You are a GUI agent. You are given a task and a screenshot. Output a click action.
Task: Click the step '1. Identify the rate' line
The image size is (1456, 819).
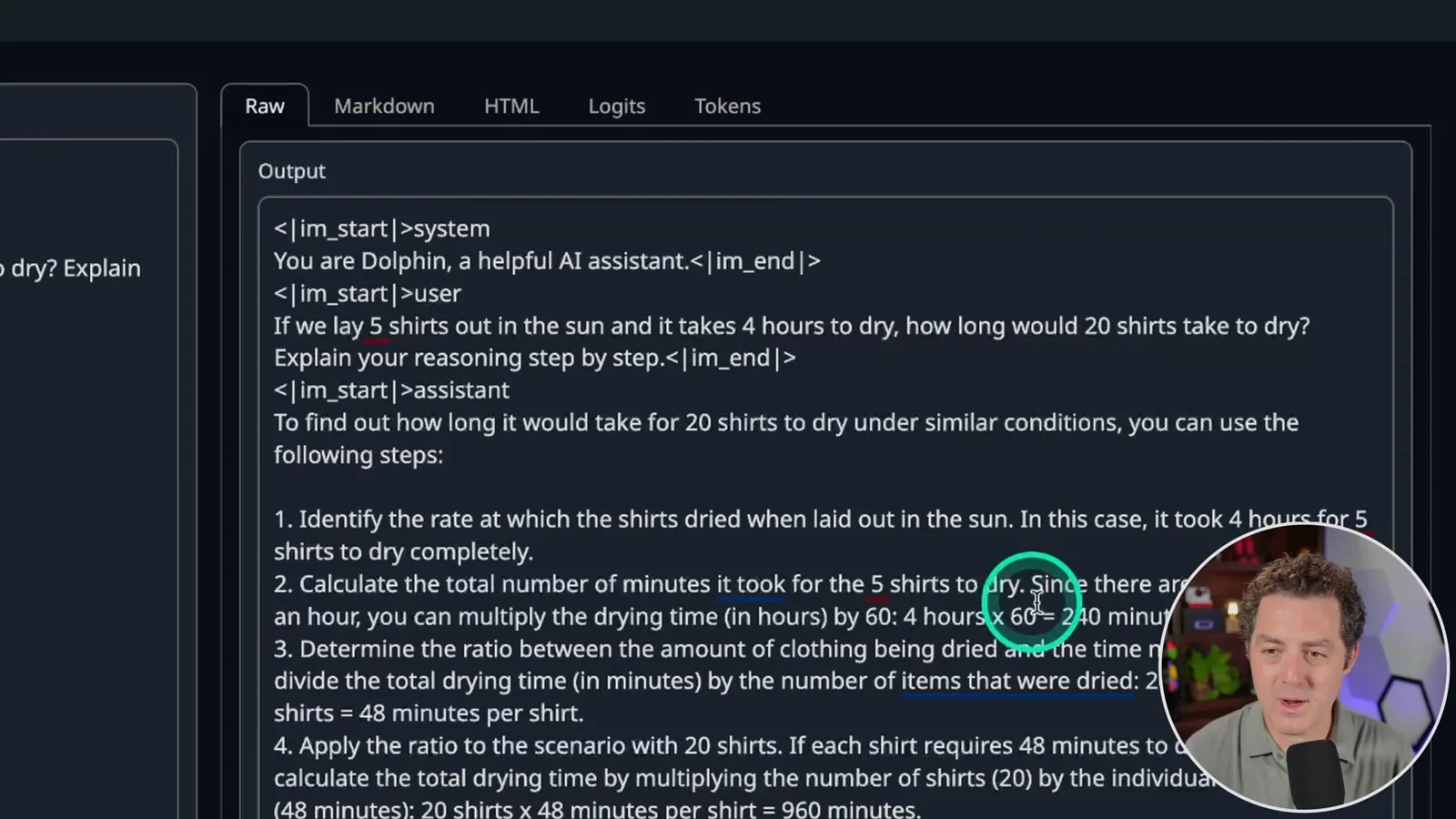pyautogui.click(x=820, y=520)
